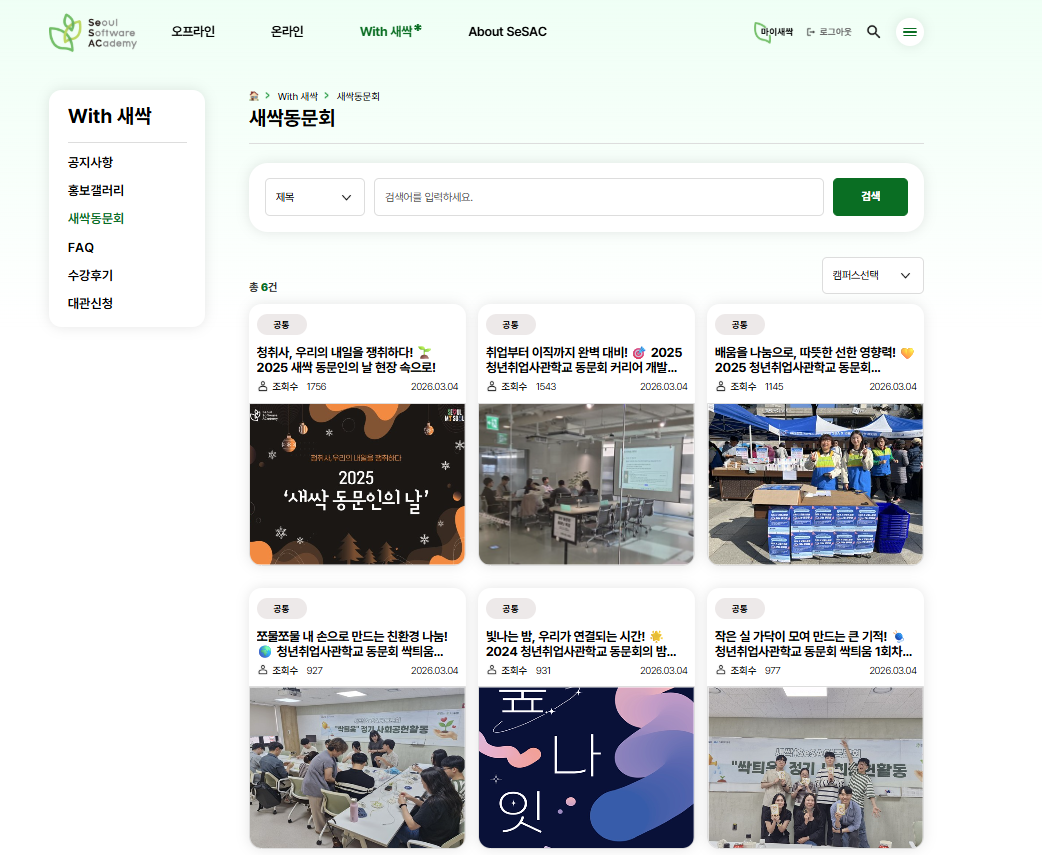Select 공지사항 in the sidebar
Screen dimensions: 1042x855
90,162
